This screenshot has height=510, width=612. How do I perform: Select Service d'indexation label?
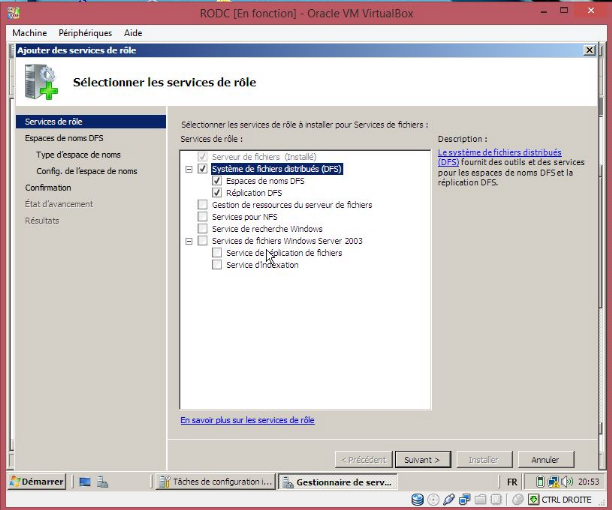click(x=262, y=265)
